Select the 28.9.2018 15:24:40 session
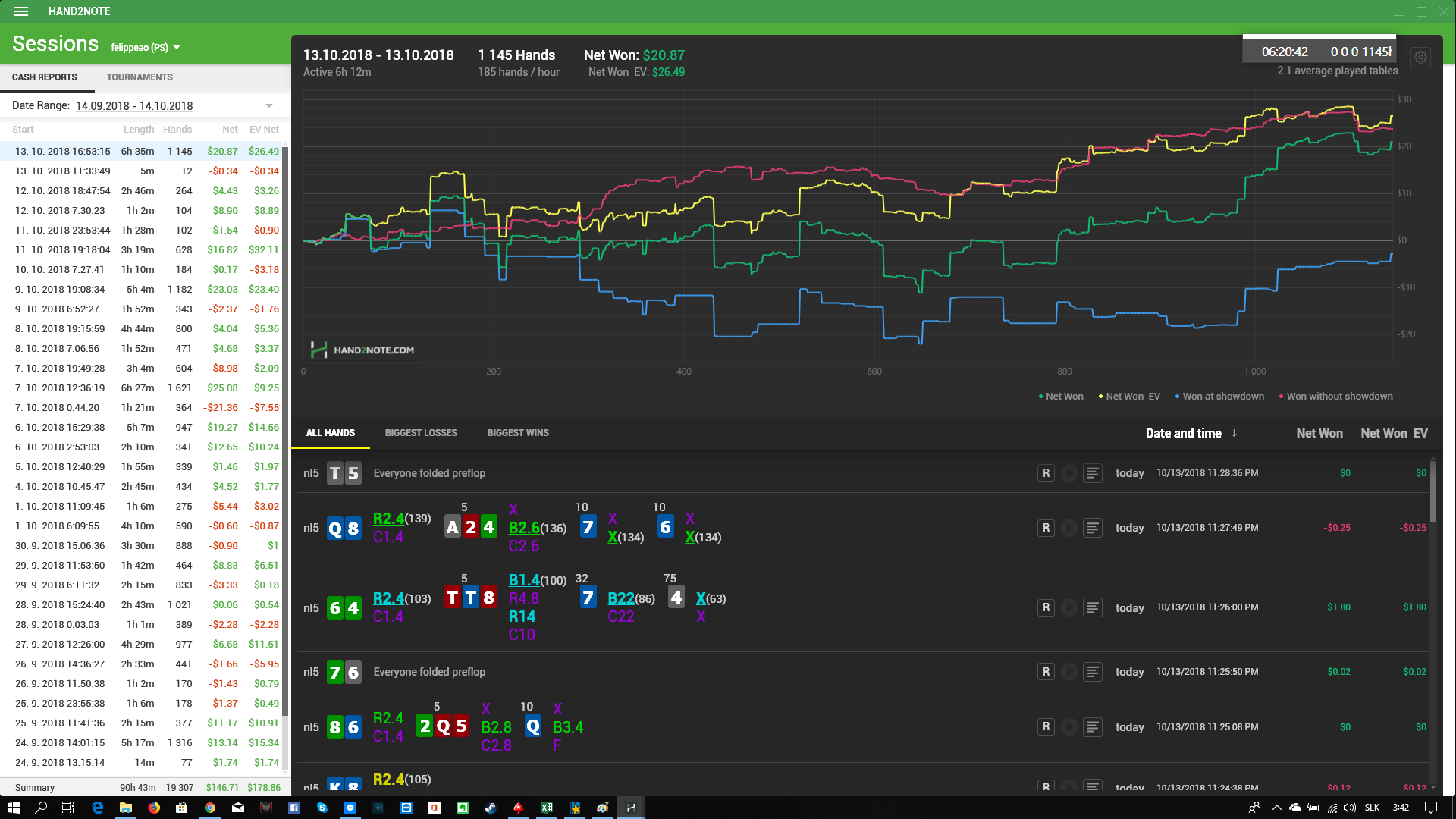This screenshot has height=819, width=1456. (141, 605)
